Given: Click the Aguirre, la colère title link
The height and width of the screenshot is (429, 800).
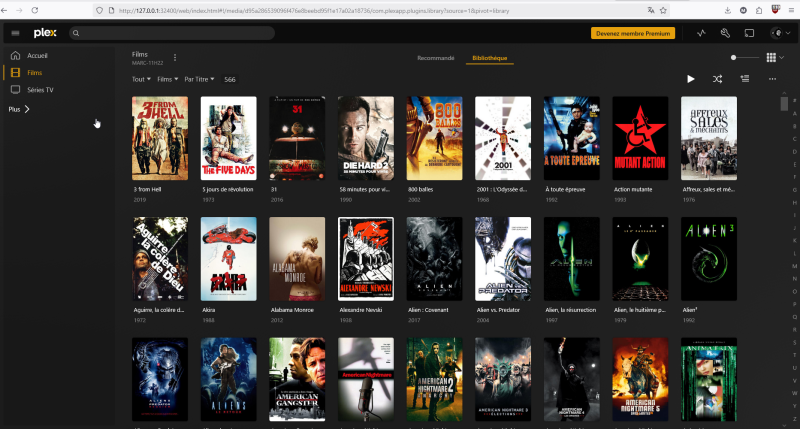Looking at the screenshot, I should tap(159, 310).
